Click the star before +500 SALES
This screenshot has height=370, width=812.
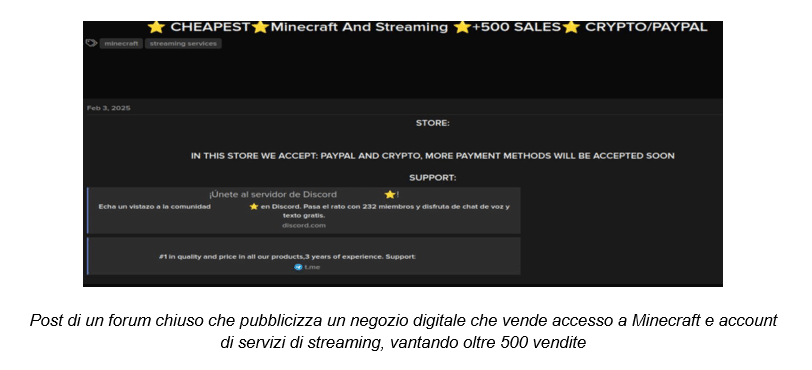coord(462,27)
